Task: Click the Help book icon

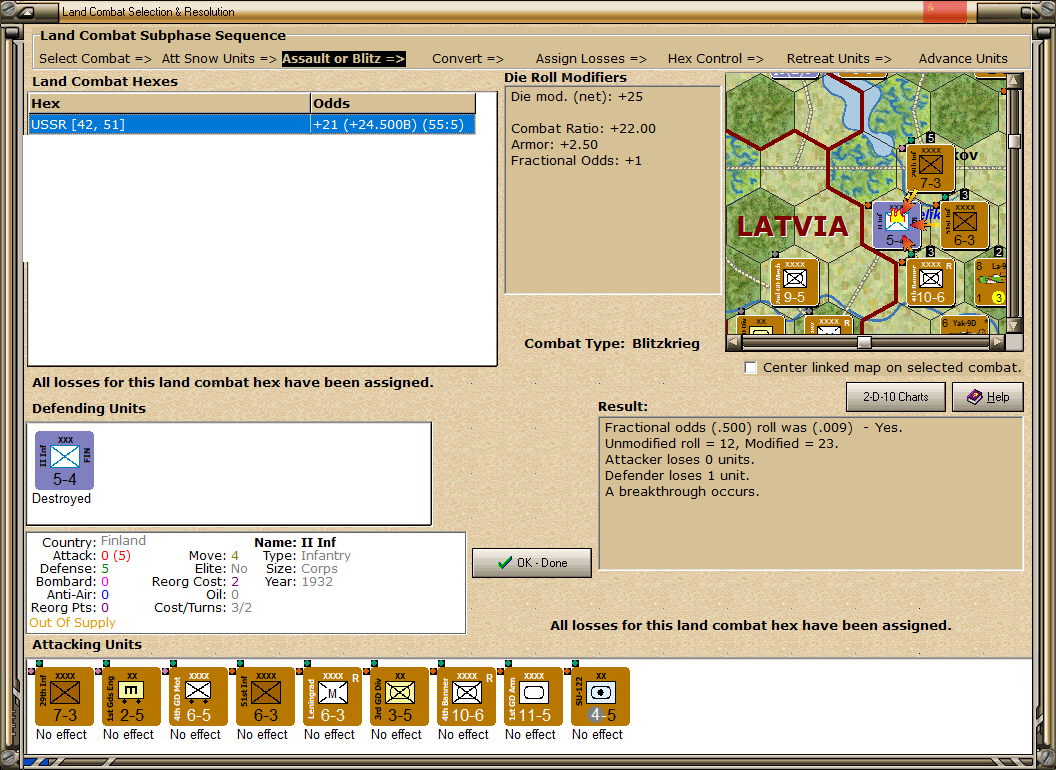Action: click(x=975, y=397)
